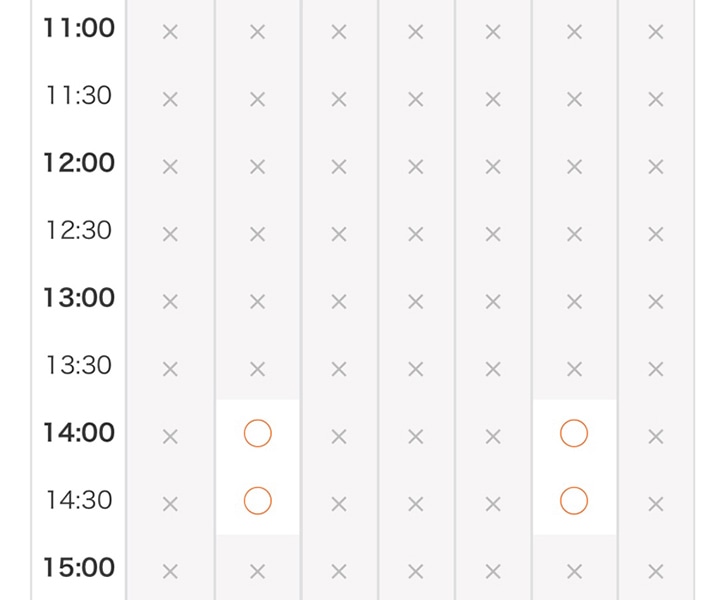Viewport: 720px width, 600px height.
Task: Choose the 14:30 open slot in sixth day column
Action: [x=574, y=500]
